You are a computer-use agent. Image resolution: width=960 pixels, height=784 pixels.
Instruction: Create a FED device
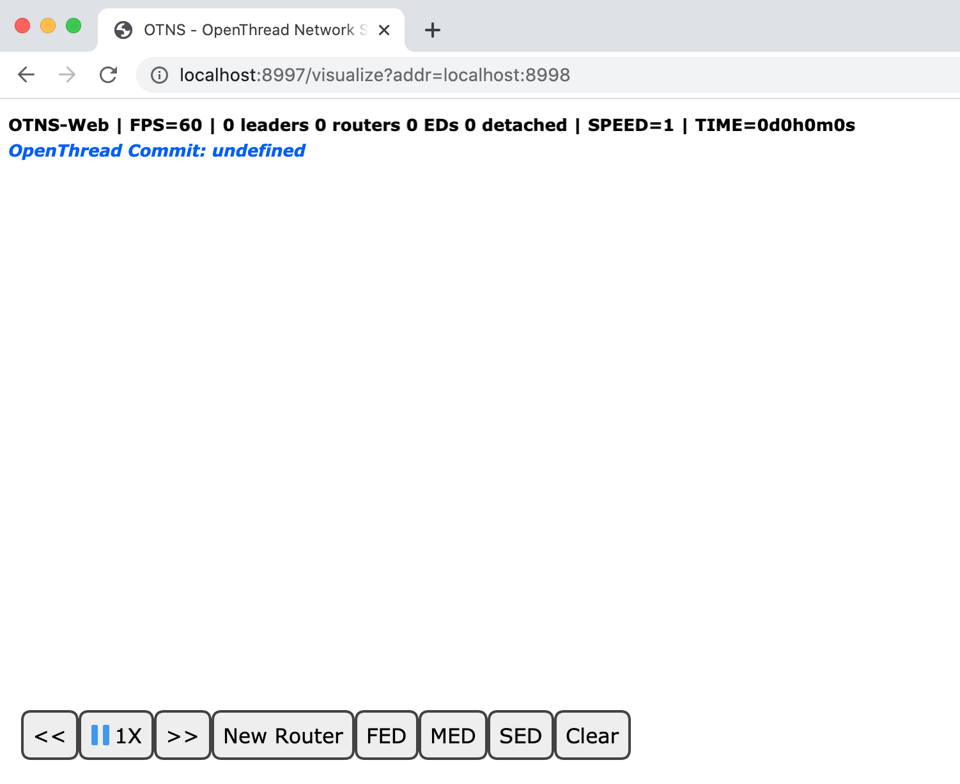tap(386, 735)
